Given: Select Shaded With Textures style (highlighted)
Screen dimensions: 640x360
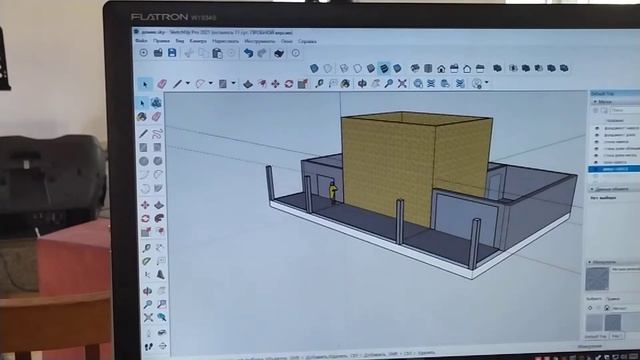Looking at the screenshot, I should click(384, 68).
